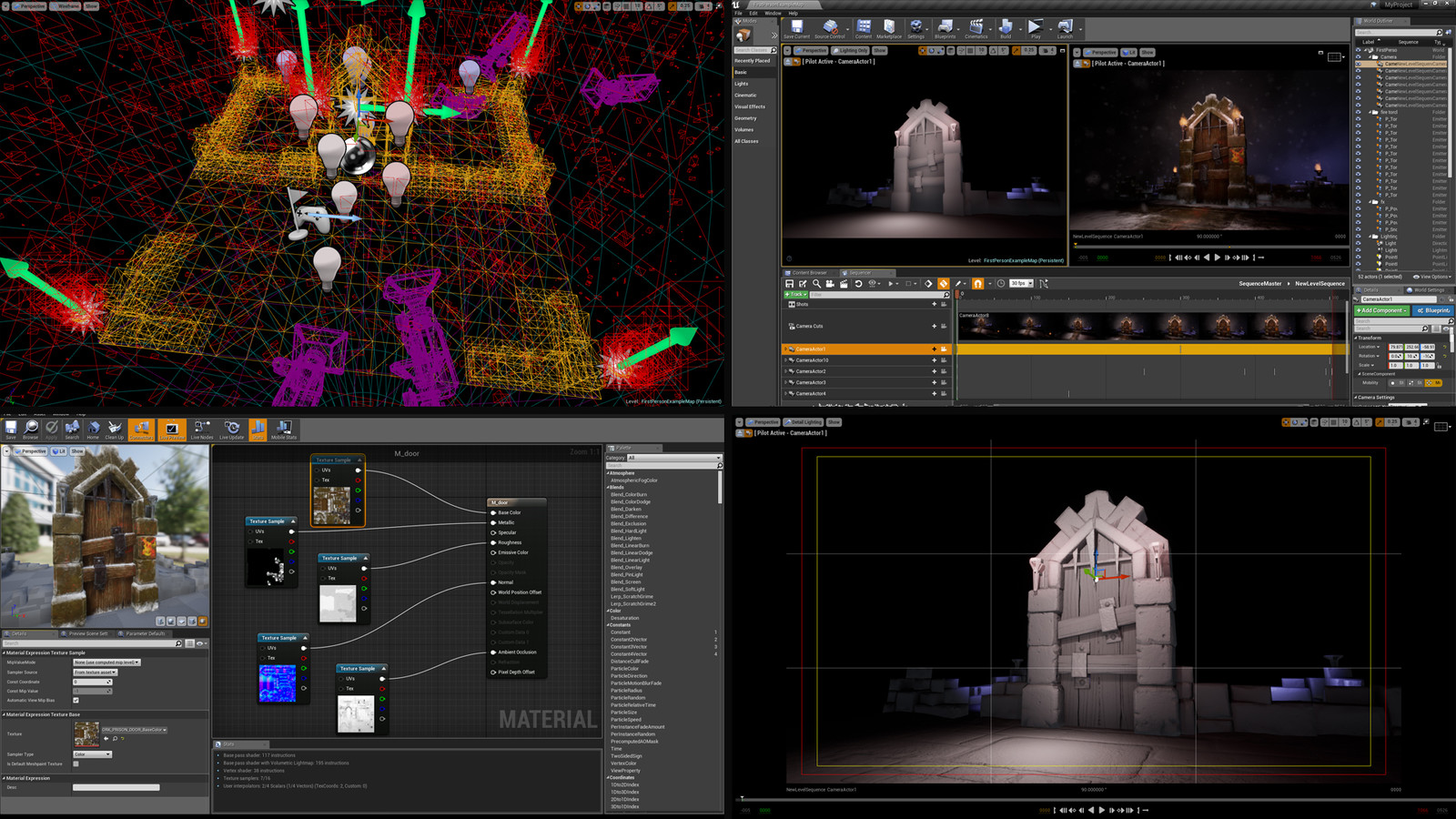Image resolution: width=1456 pixels, height=819 pixels.
Task: Open Settings in level editor toolbar
Action: 915,30
